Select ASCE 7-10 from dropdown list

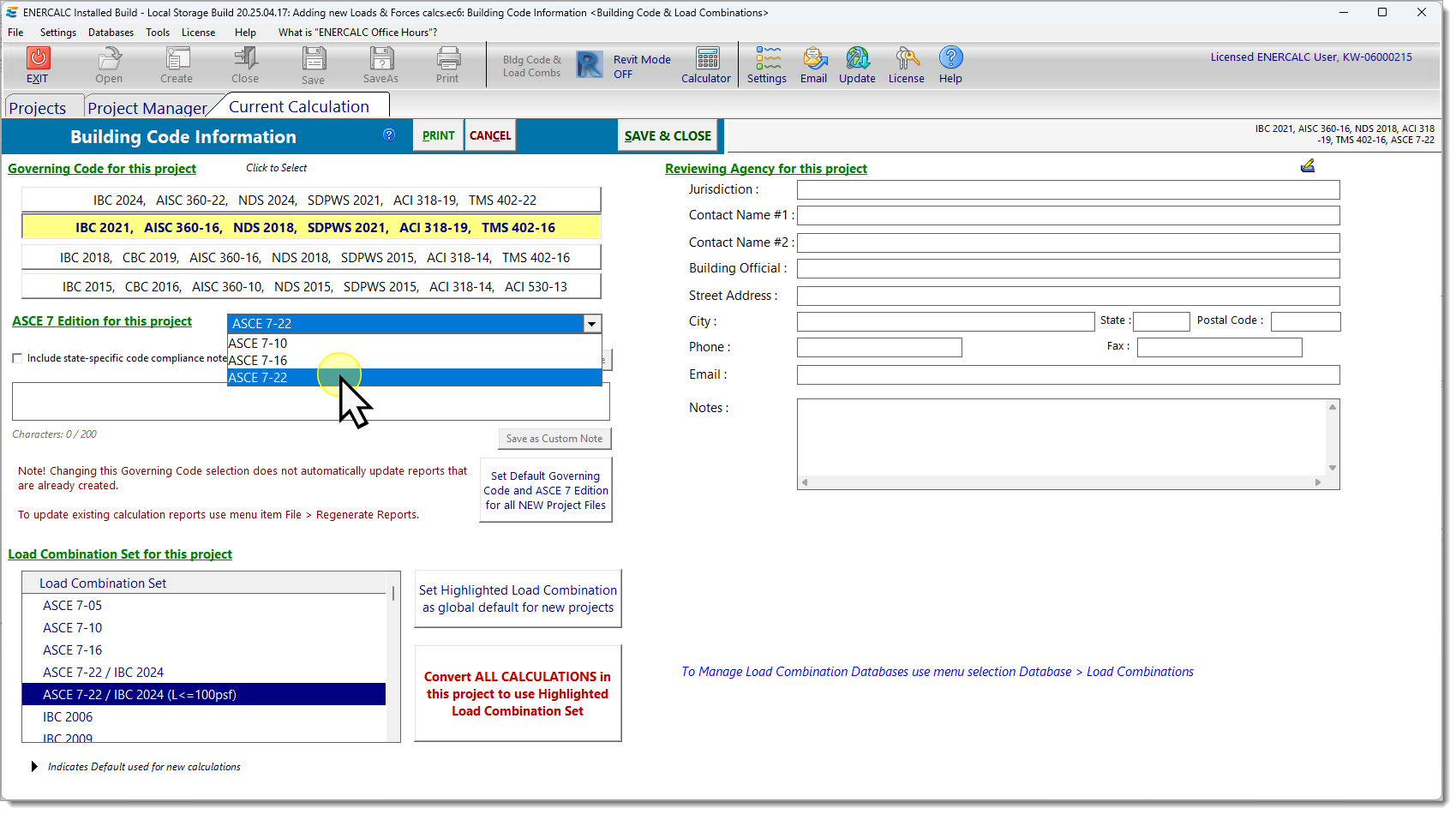415,344
